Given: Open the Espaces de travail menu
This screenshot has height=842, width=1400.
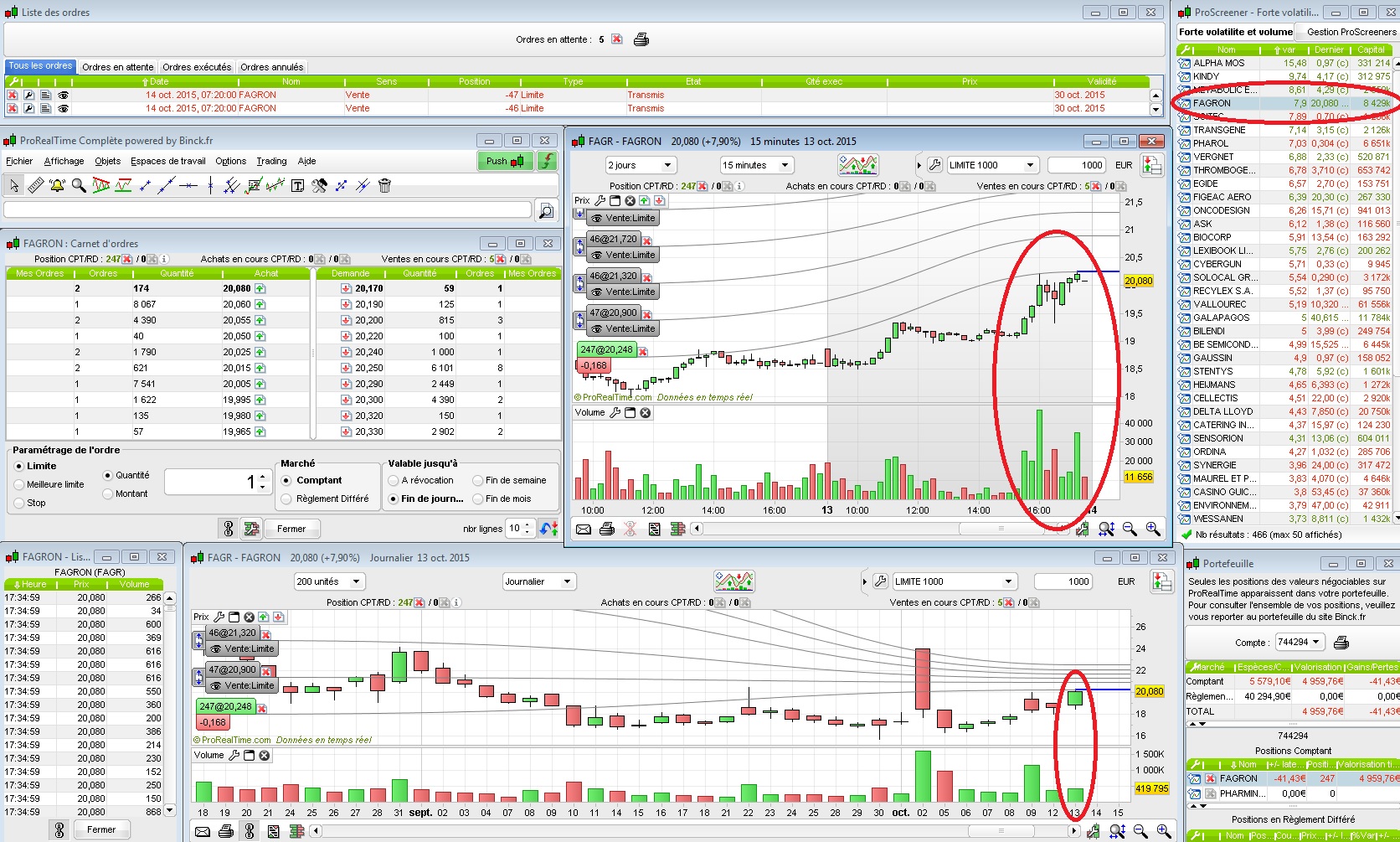Looking at the screenshot, I should coord(168,161).
